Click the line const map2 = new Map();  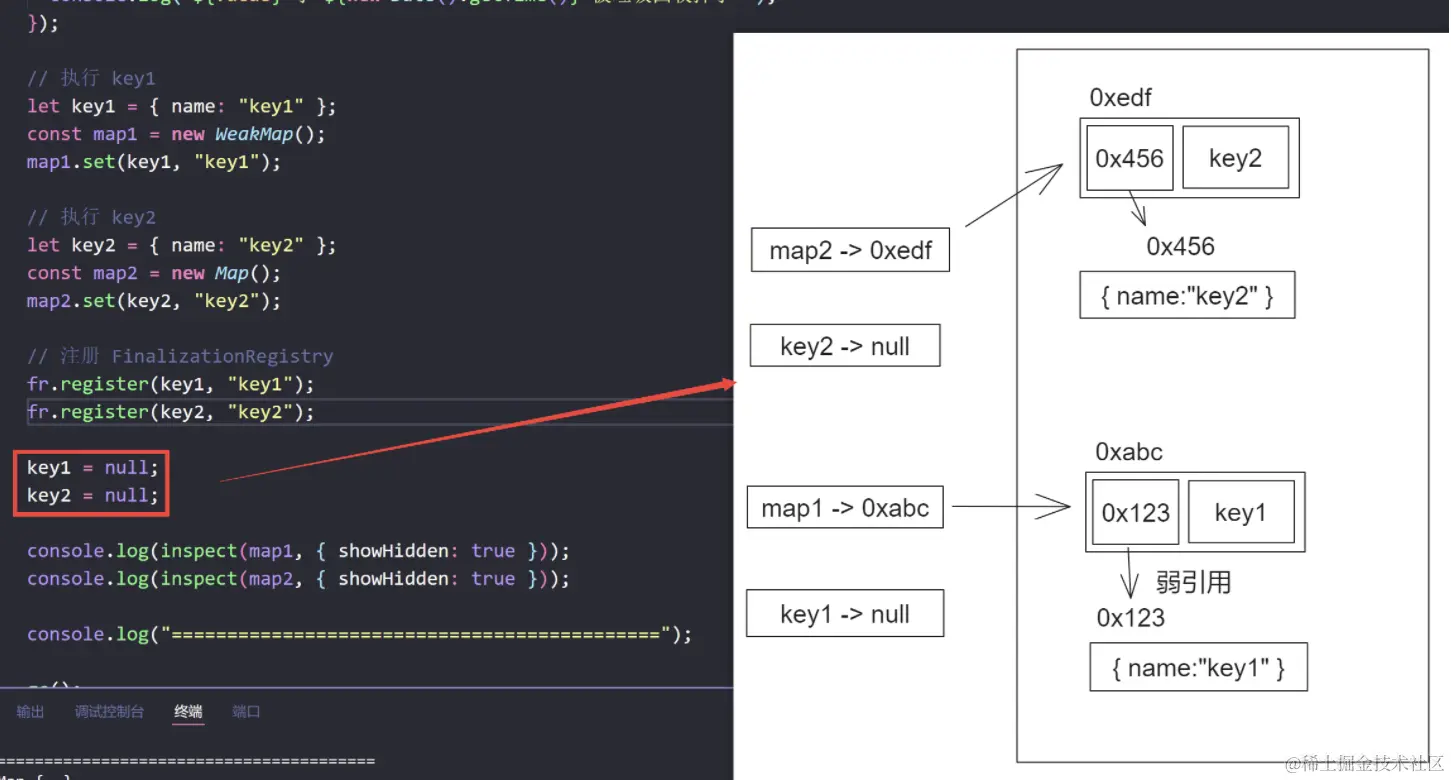coord(154,273)
